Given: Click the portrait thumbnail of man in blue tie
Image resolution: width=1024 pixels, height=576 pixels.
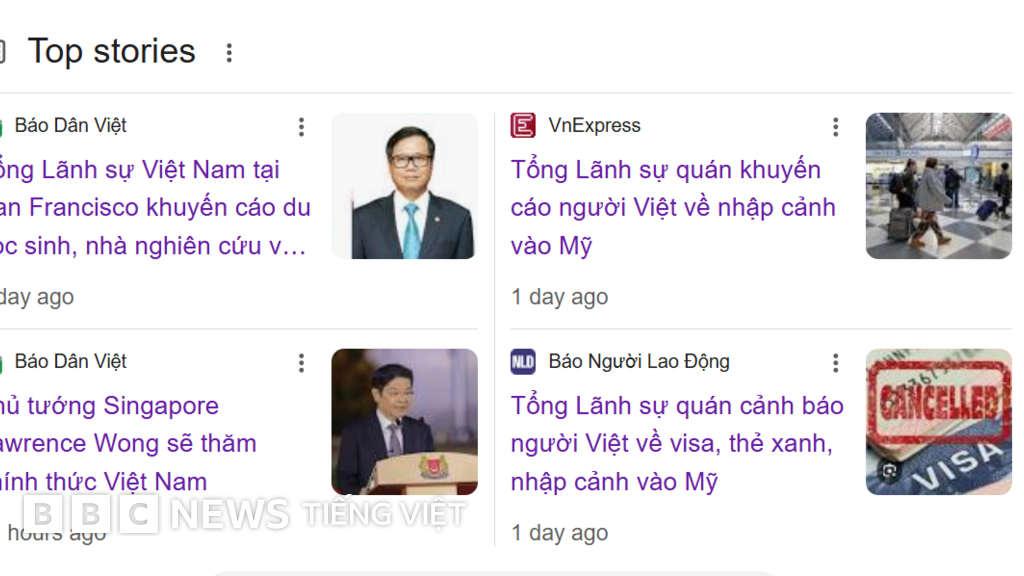Looking at the screenshot, I should pos(405,186).
